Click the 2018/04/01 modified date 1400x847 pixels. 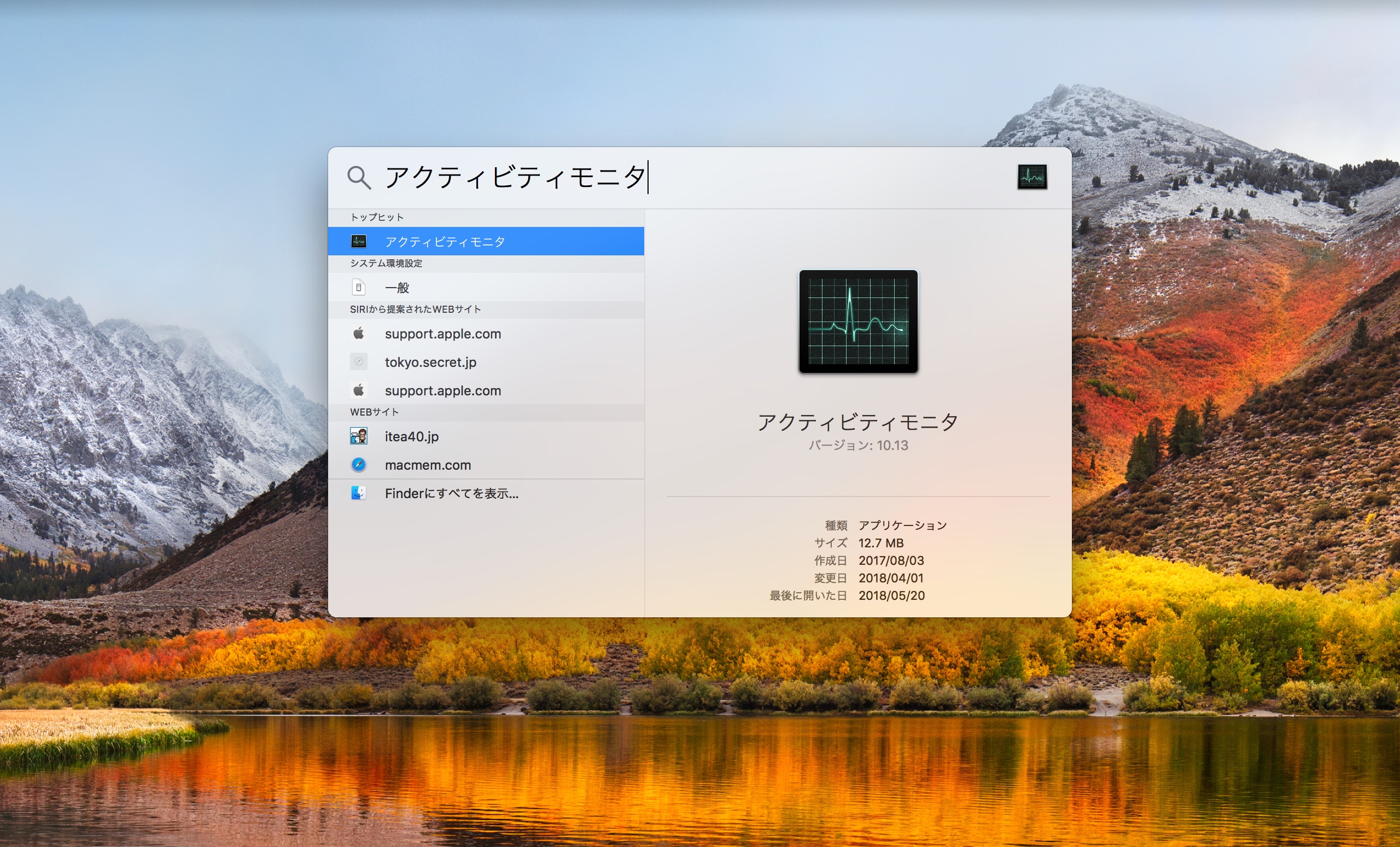(891, 579)
